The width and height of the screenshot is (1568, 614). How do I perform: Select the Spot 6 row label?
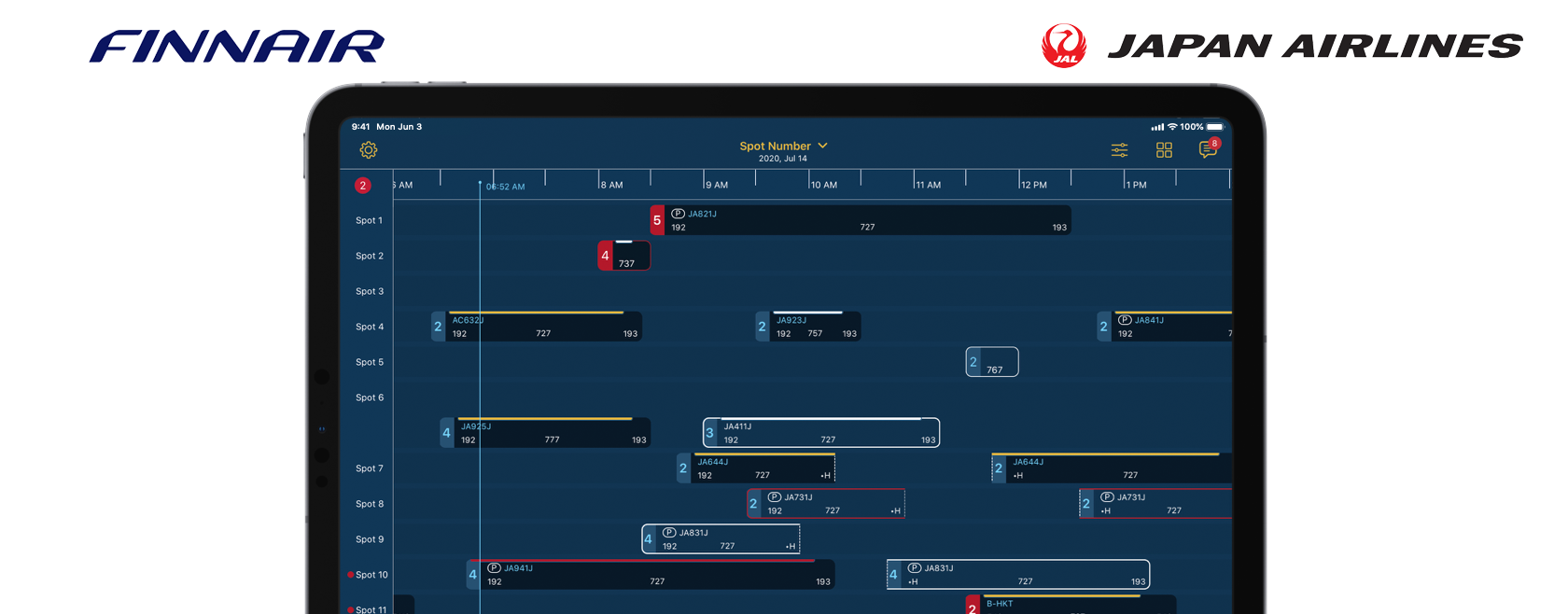[x=369, y=398]
